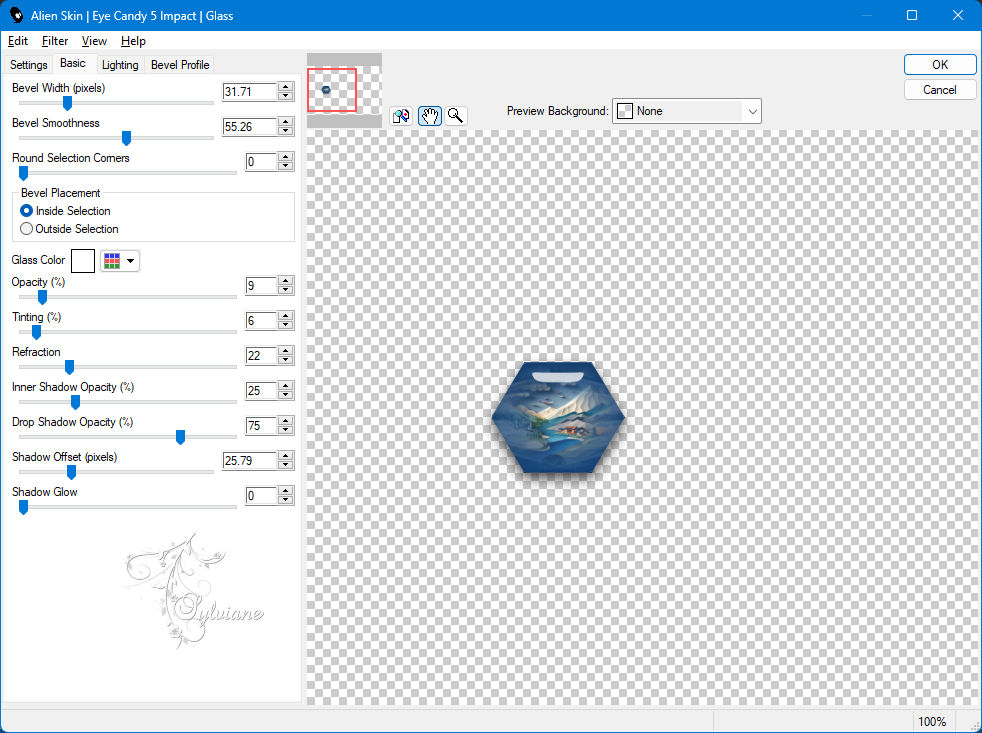Increase Bevel Width with the up stepper
The width and height of the screenshot is (982, 733).
[x=286, y=87]
